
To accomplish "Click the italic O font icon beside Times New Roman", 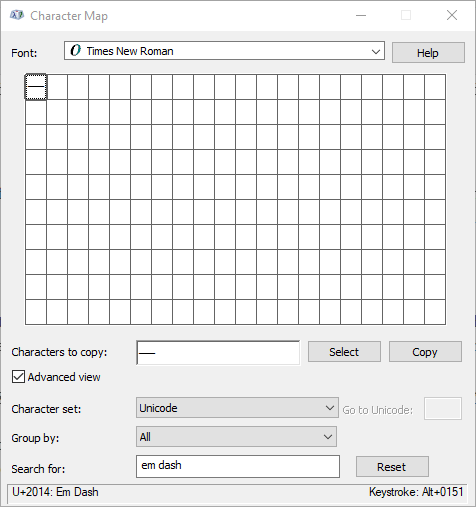I will click(75, 51).
